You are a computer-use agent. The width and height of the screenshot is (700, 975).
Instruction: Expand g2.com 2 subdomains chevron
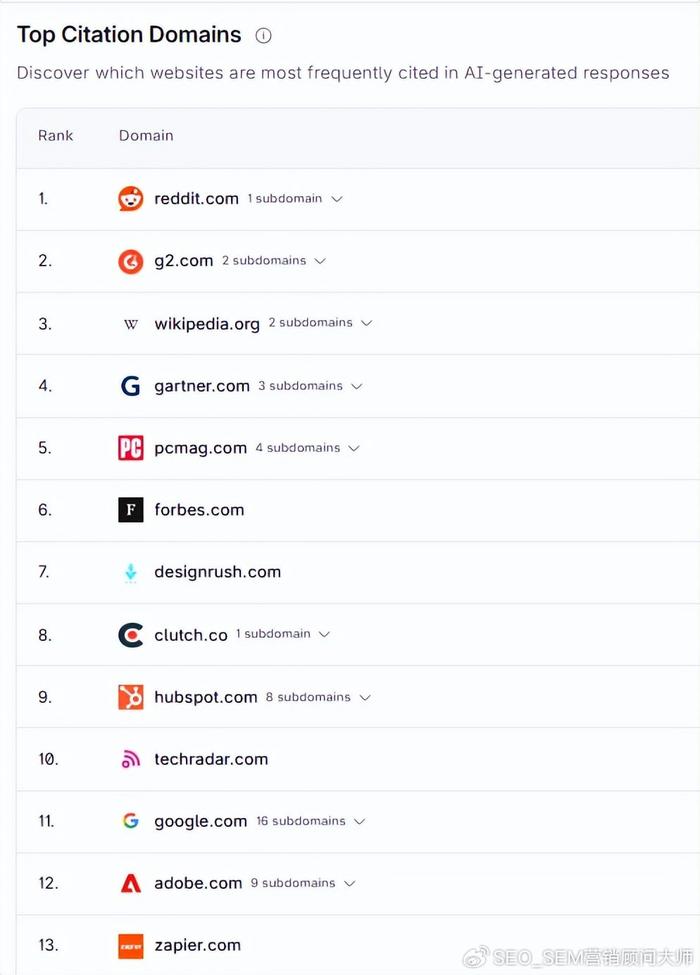(x=320, y=261)
